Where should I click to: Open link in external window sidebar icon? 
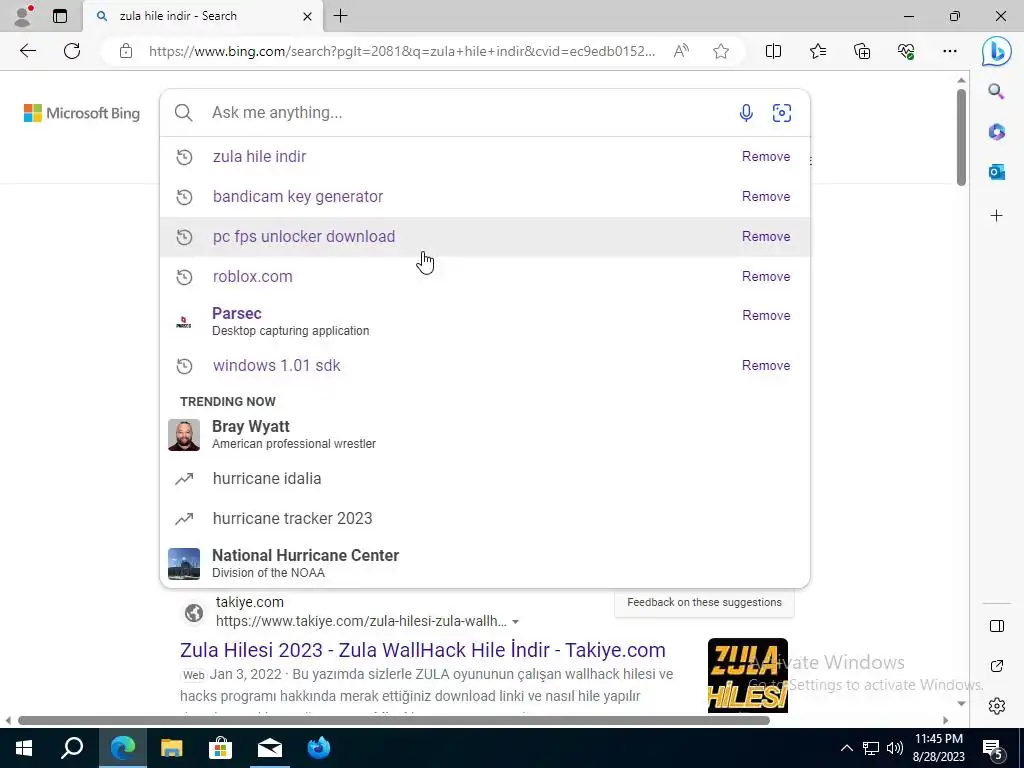997,665
